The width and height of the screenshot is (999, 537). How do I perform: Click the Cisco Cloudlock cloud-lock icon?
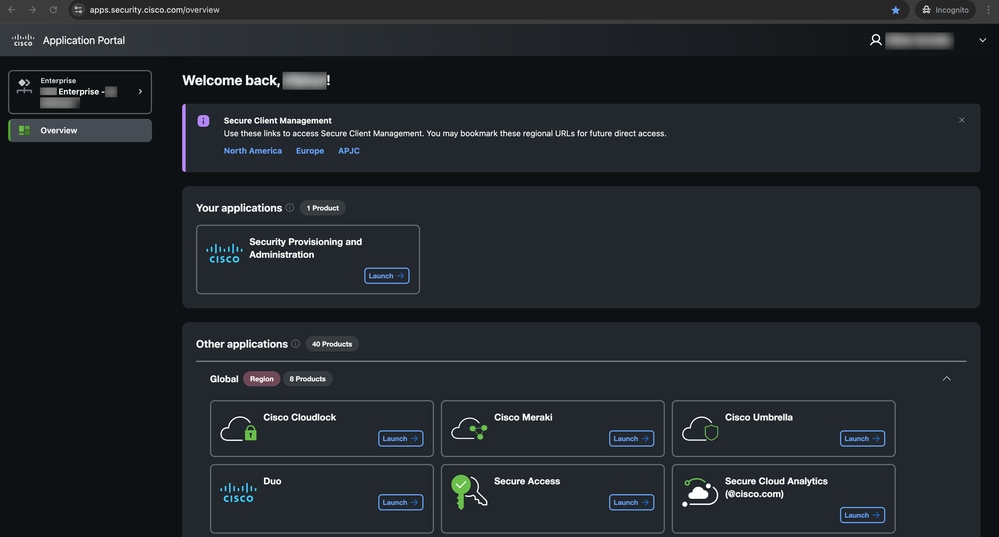tap(238, 429)
